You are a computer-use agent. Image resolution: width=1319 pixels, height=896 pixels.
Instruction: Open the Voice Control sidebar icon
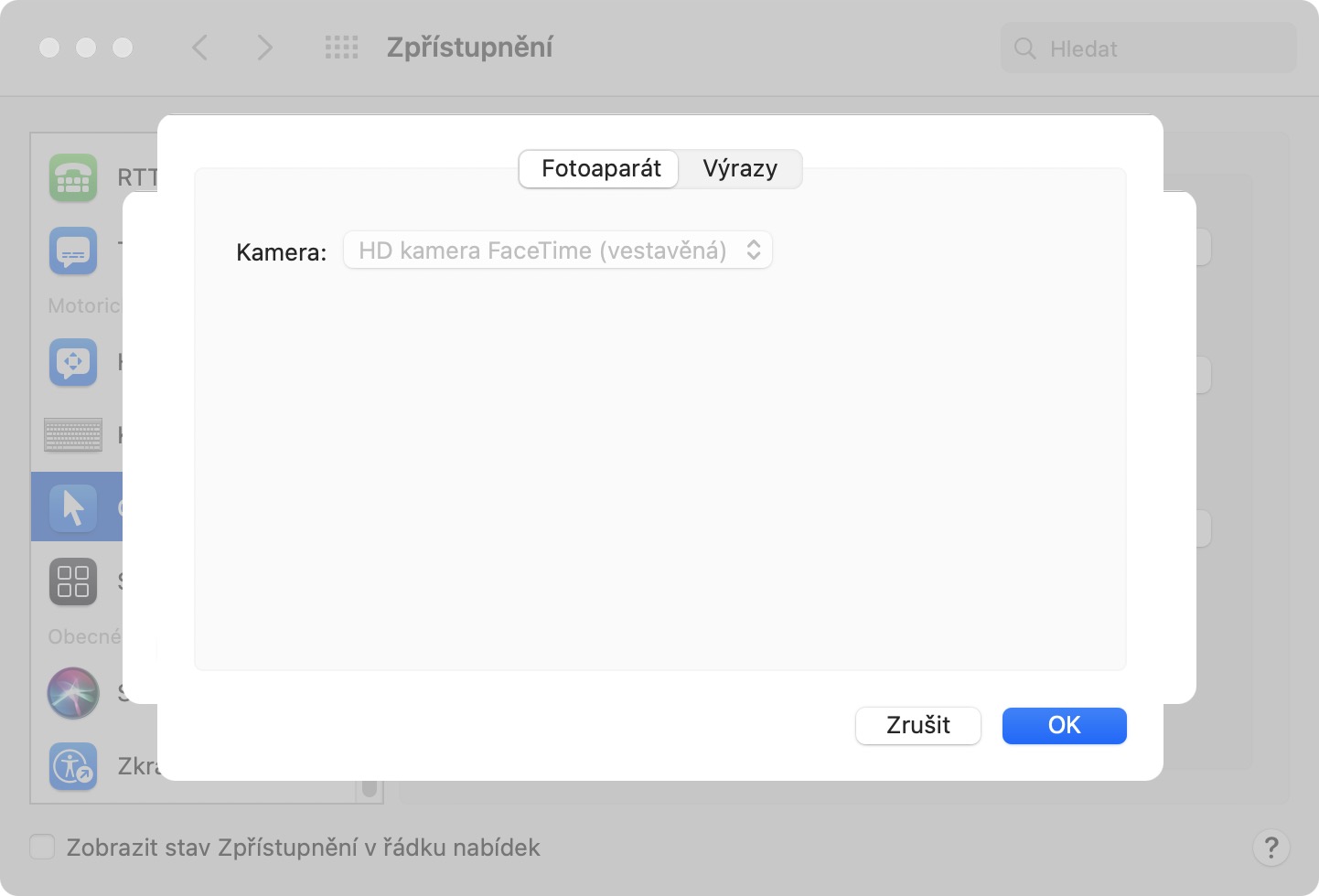click(73, 362)
